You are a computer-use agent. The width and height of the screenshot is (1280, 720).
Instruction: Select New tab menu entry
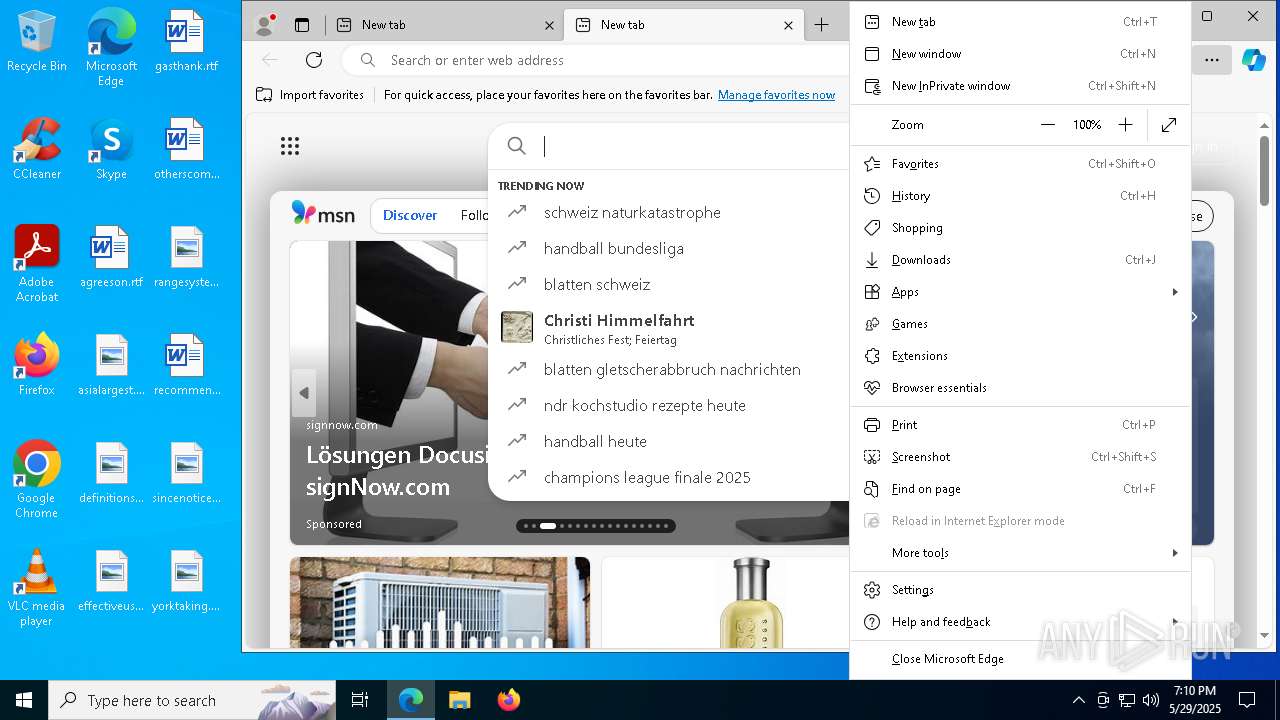click(1020, 22)
